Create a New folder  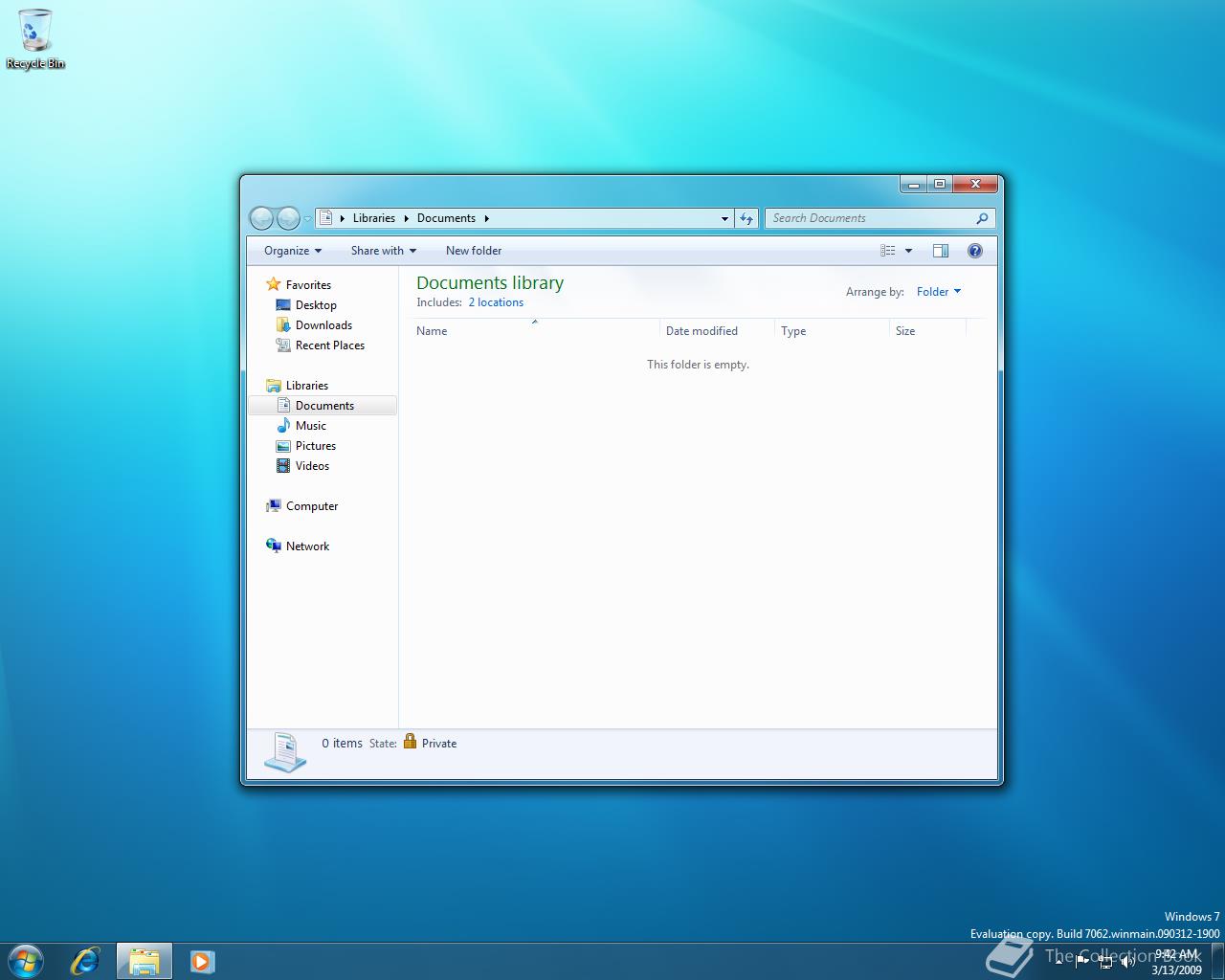click(x=474, y=251)
